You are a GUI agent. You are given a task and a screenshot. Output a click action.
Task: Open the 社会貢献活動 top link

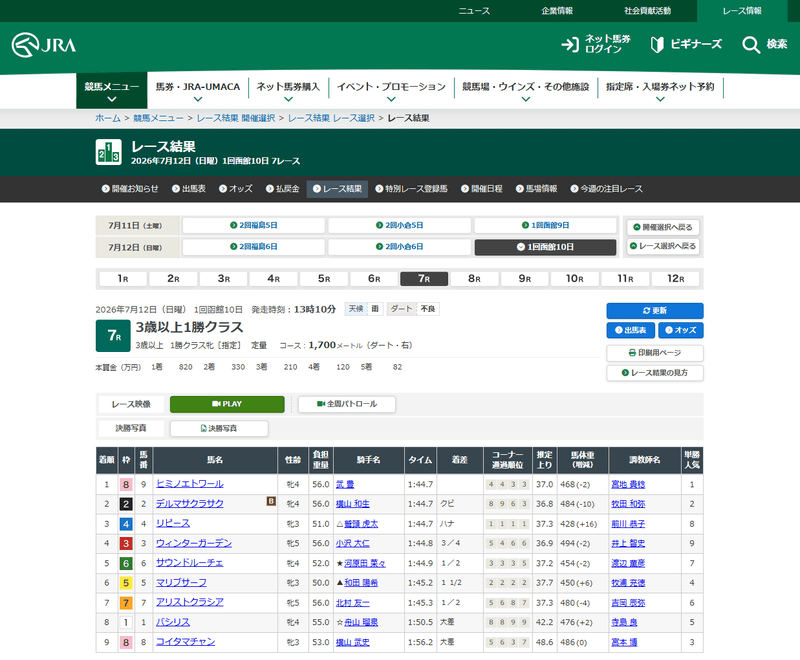[647, 11]
